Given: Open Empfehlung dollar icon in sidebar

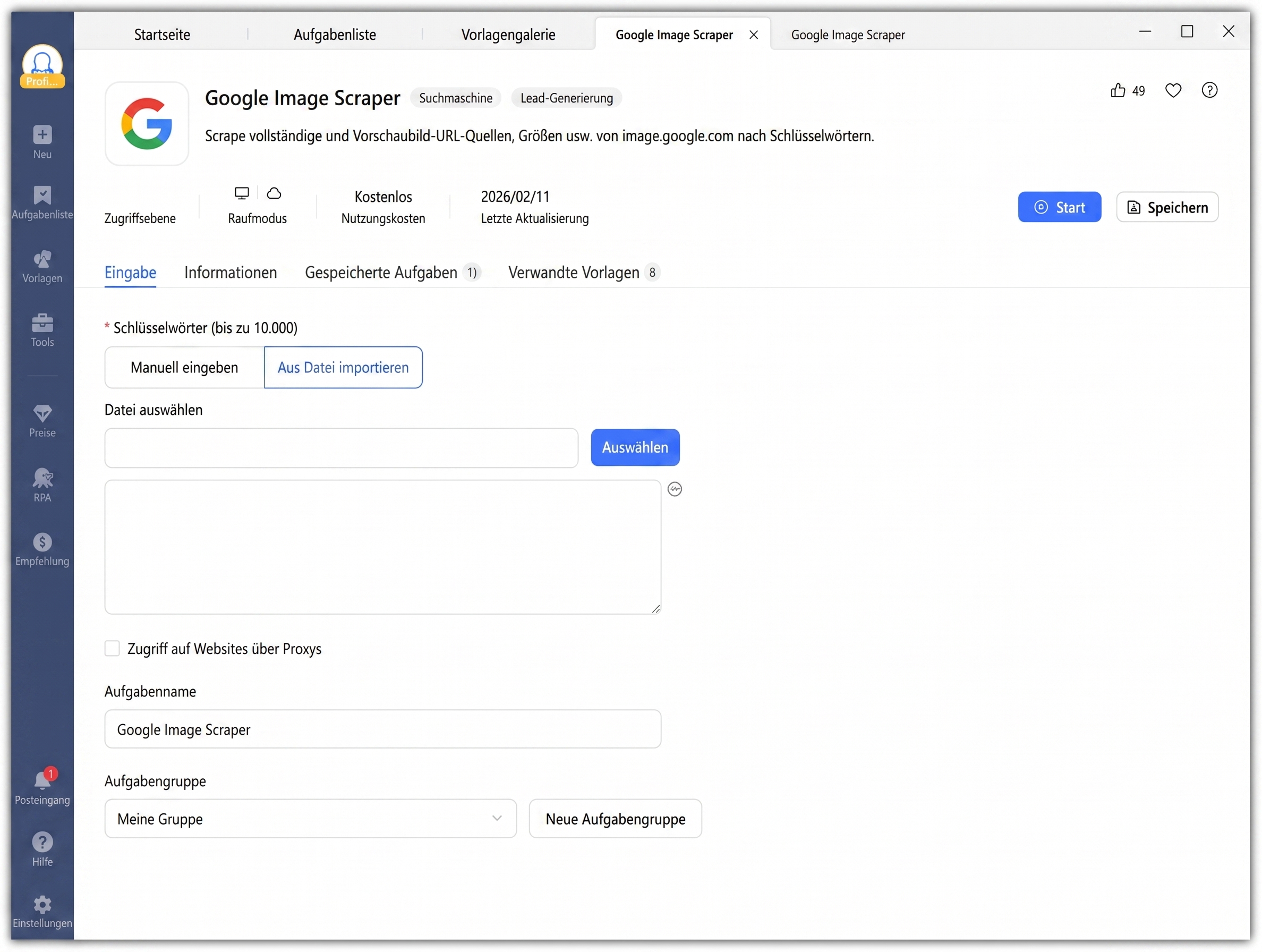Looking at the screenshot, I should point(42,542).
